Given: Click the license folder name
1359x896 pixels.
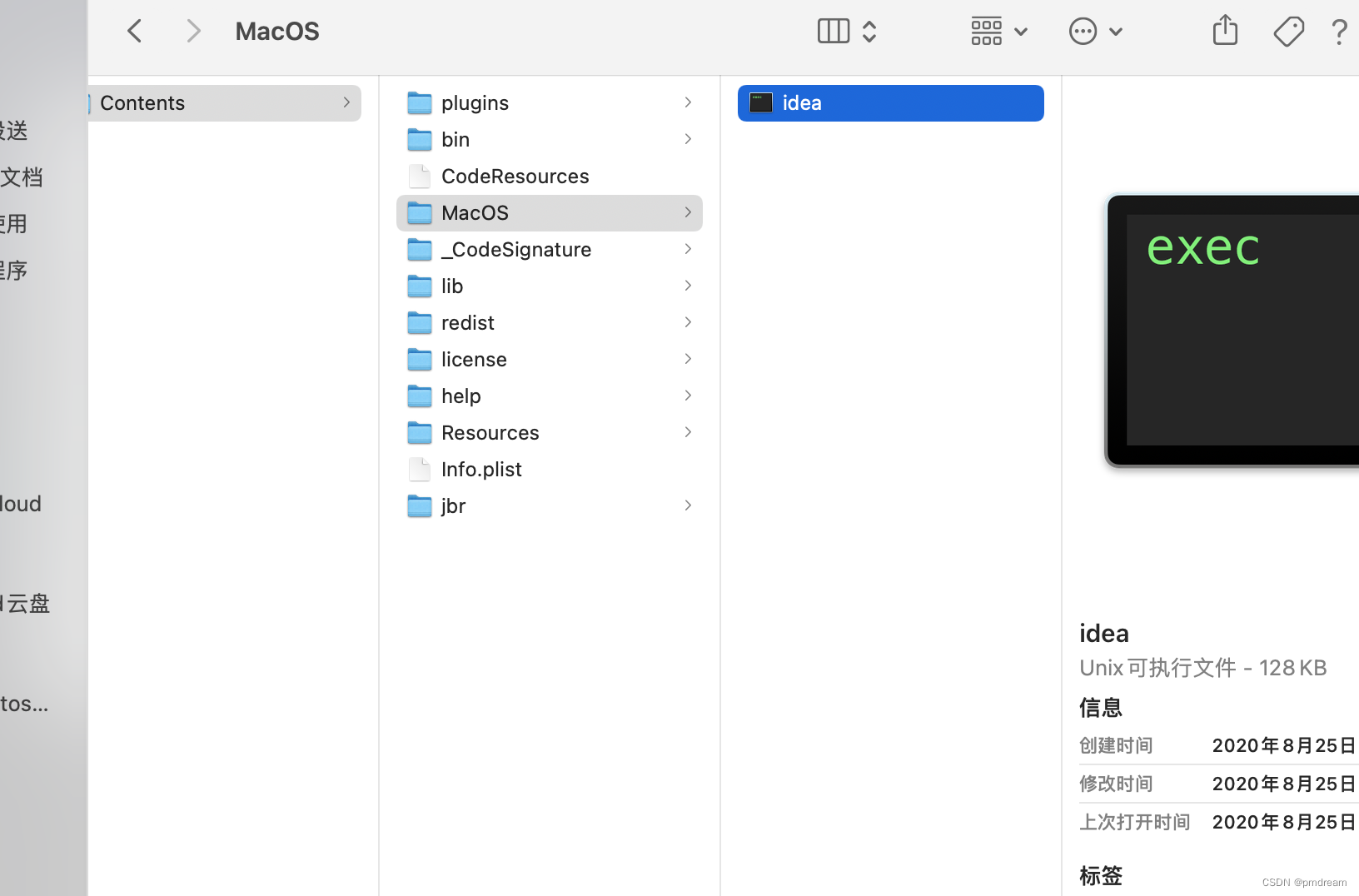Looking at the screenshot, I should click(474, 359).
